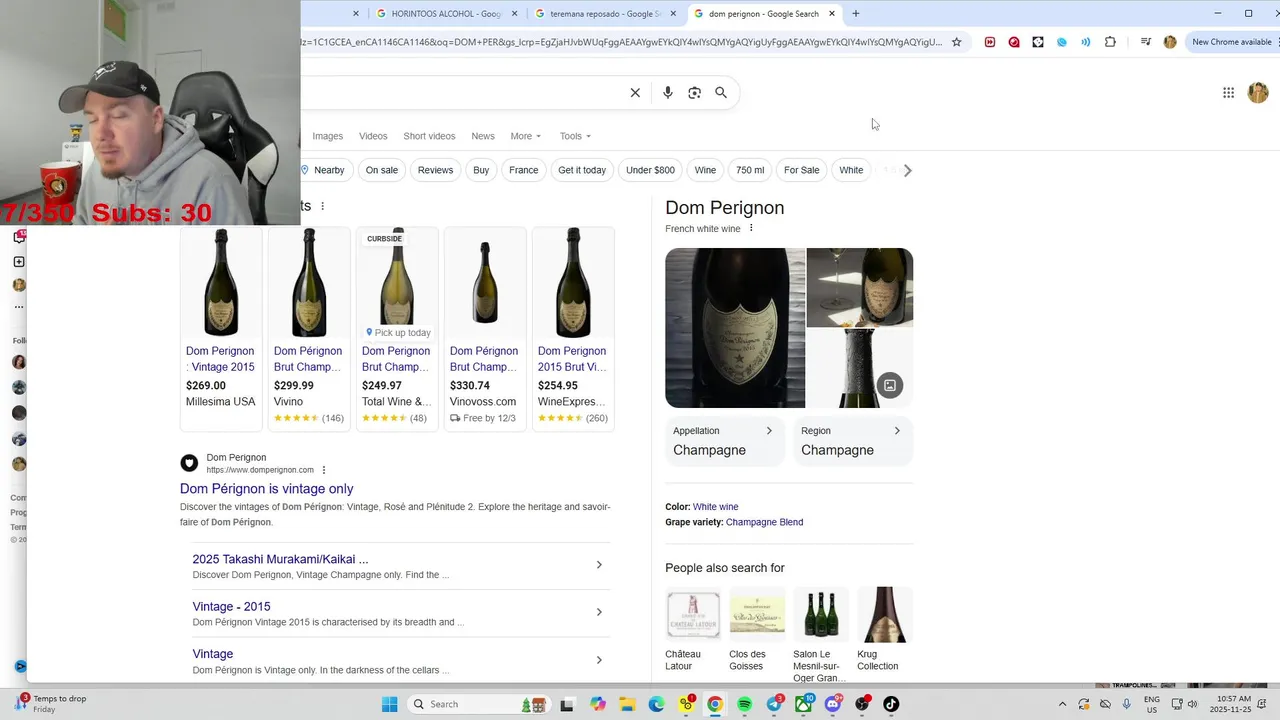Submit search using the magnifier icon

tap(721, 93)
